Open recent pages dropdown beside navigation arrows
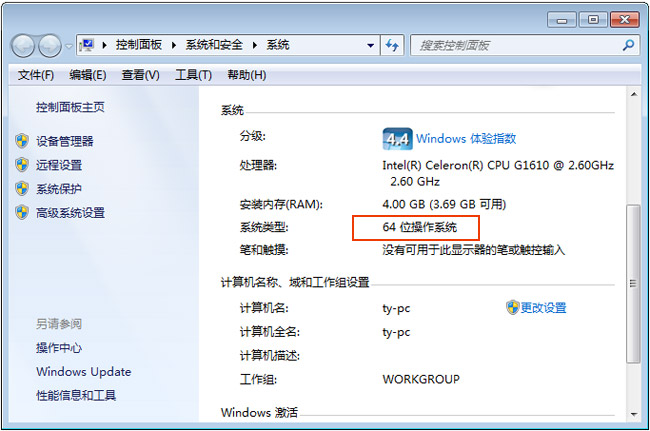The image size is (650, 431). point(69,46)
